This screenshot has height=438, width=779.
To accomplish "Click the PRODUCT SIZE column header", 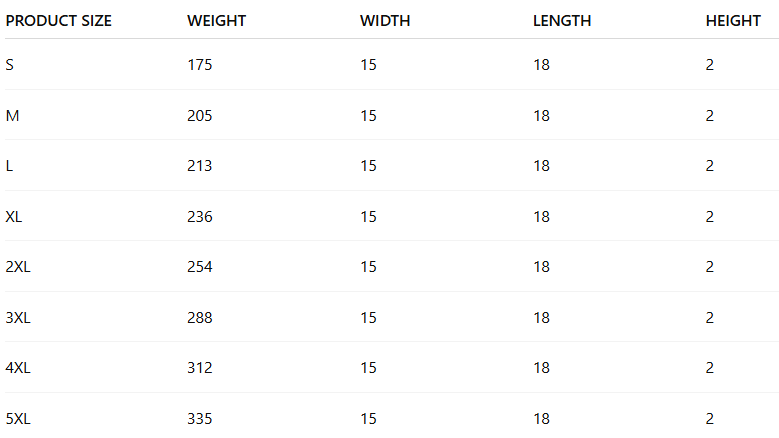I will coord(59,21).
